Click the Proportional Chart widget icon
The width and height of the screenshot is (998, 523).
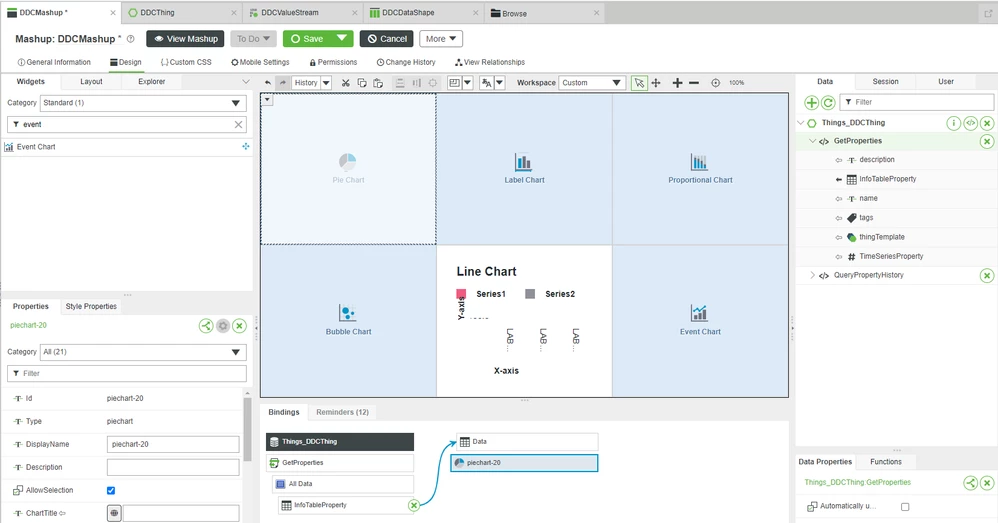(x=699, y=162)
